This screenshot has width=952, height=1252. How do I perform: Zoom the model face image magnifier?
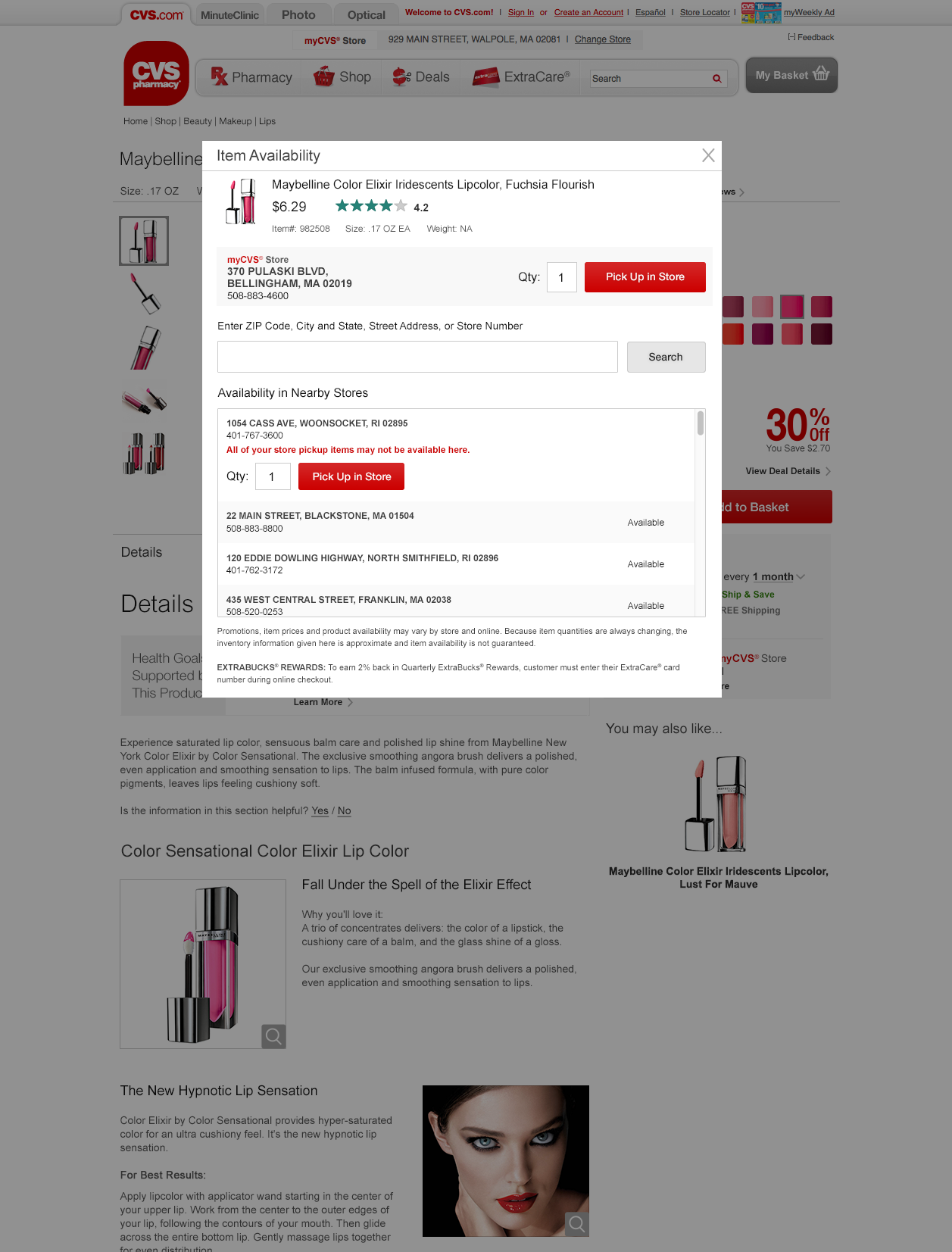(x=577, y=1224)
